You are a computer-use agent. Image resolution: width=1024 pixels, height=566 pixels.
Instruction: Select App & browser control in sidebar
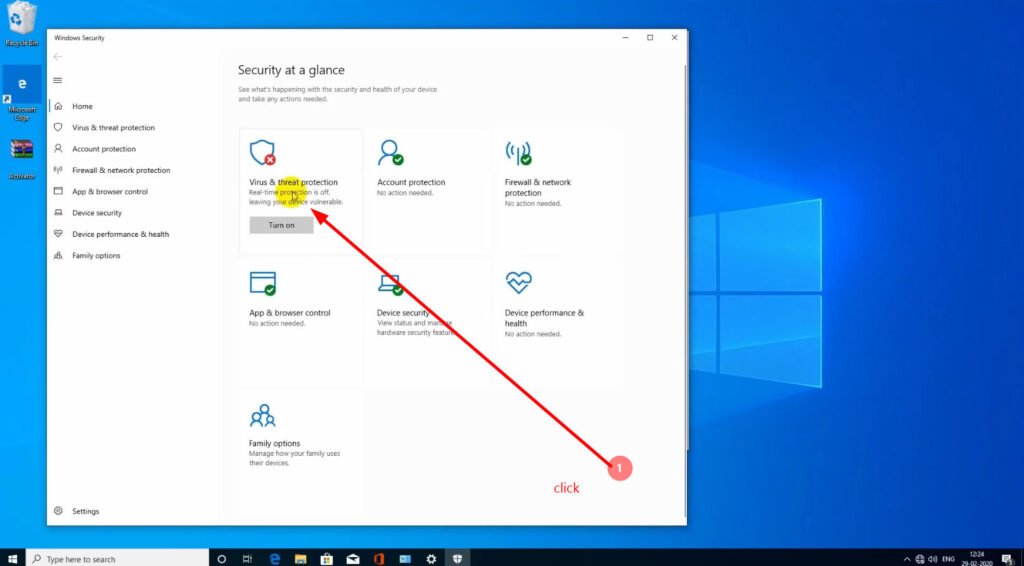click(110, 192)
